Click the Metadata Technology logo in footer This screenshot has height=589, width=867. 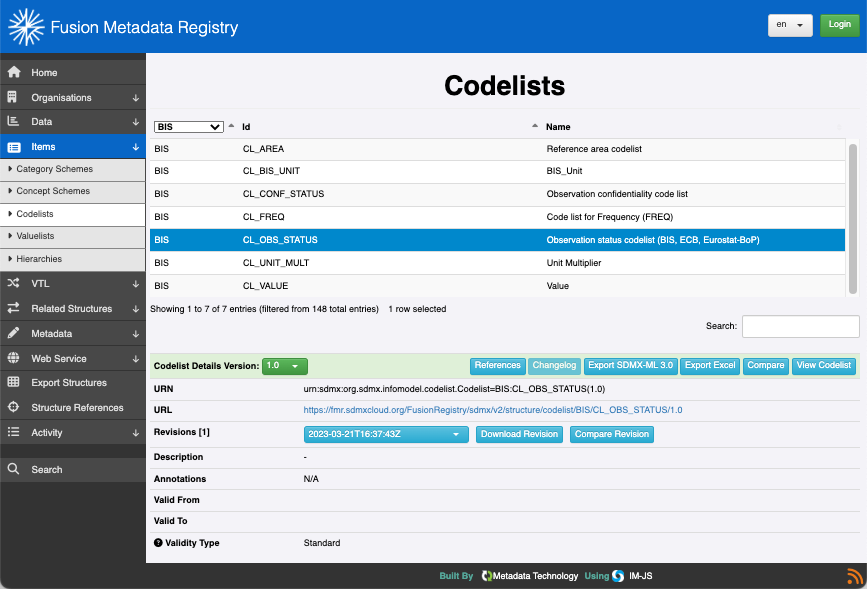pyautogui.click(x=487, y=576)
